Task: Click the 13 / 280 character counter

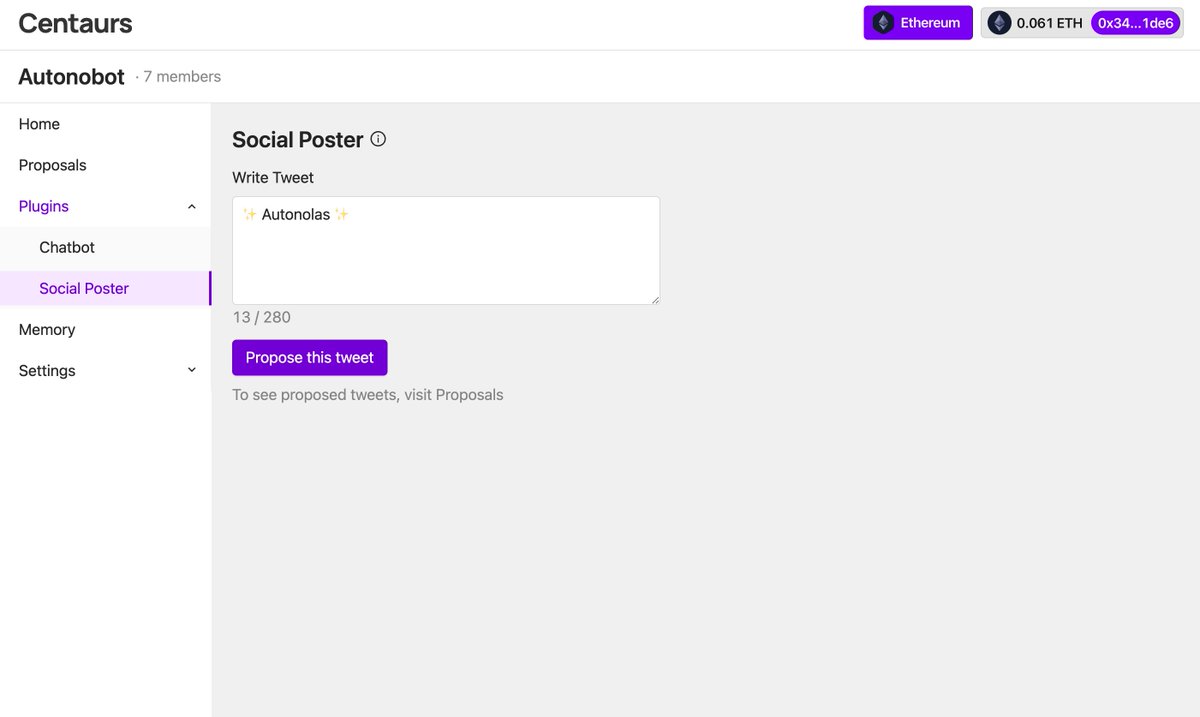Action: point(262,317)
